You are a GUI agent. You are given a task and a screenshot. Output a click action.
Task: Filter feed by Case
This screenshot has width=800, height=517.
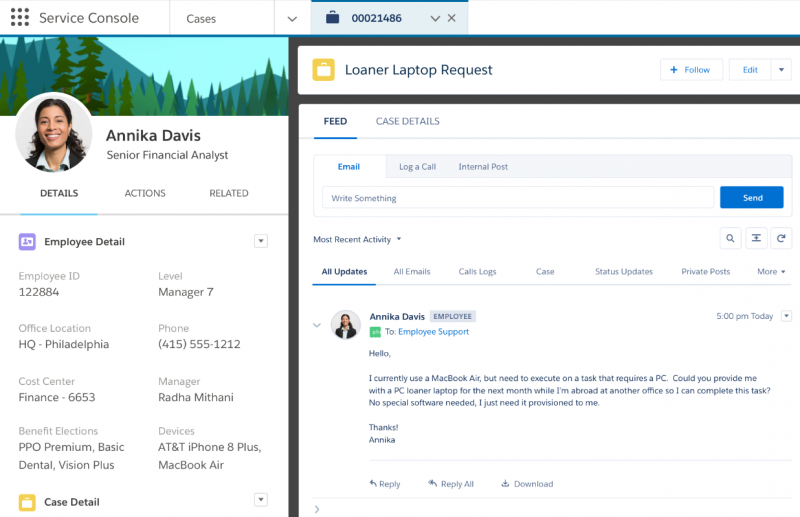pos(545,272)
